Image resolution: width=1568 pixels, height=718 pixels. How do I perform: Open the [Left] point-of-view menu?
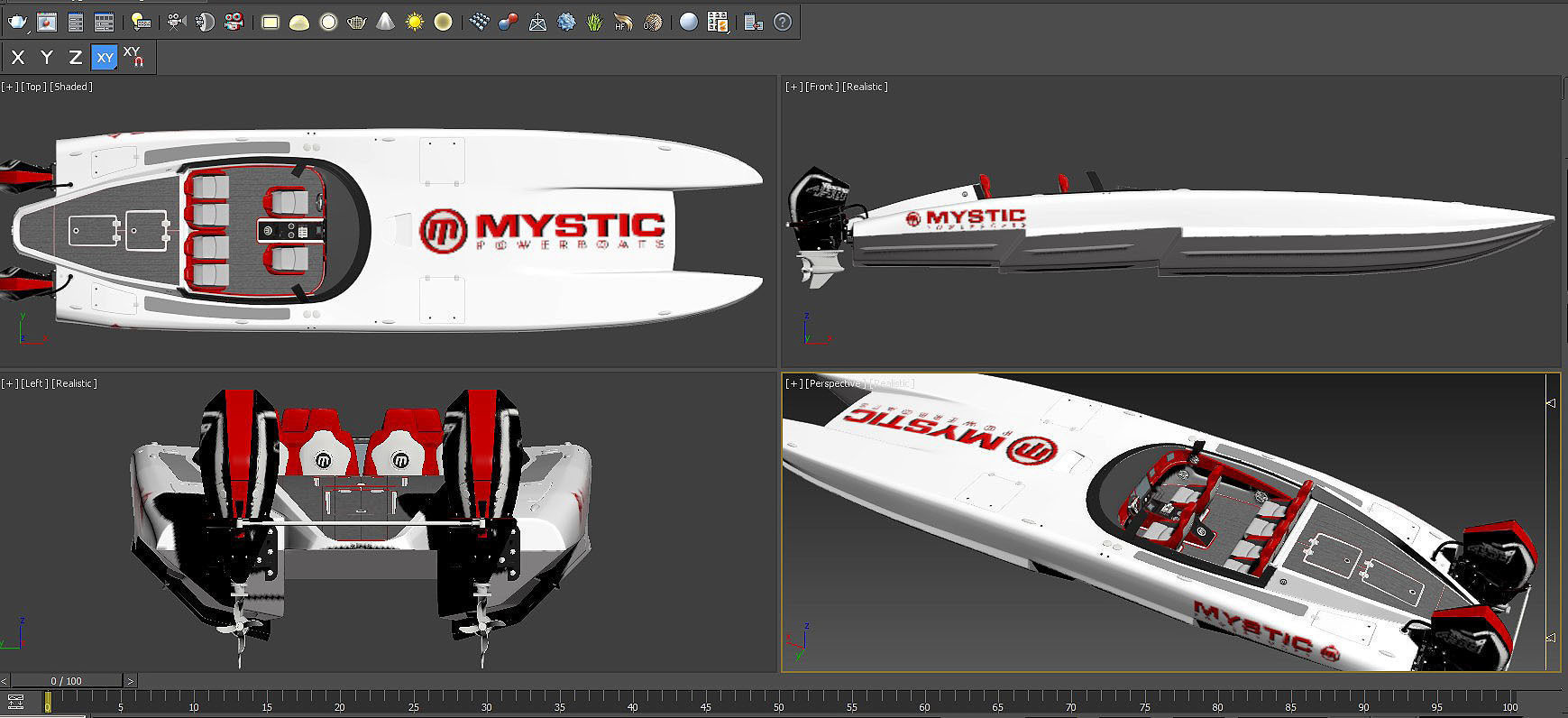(34, 383)
